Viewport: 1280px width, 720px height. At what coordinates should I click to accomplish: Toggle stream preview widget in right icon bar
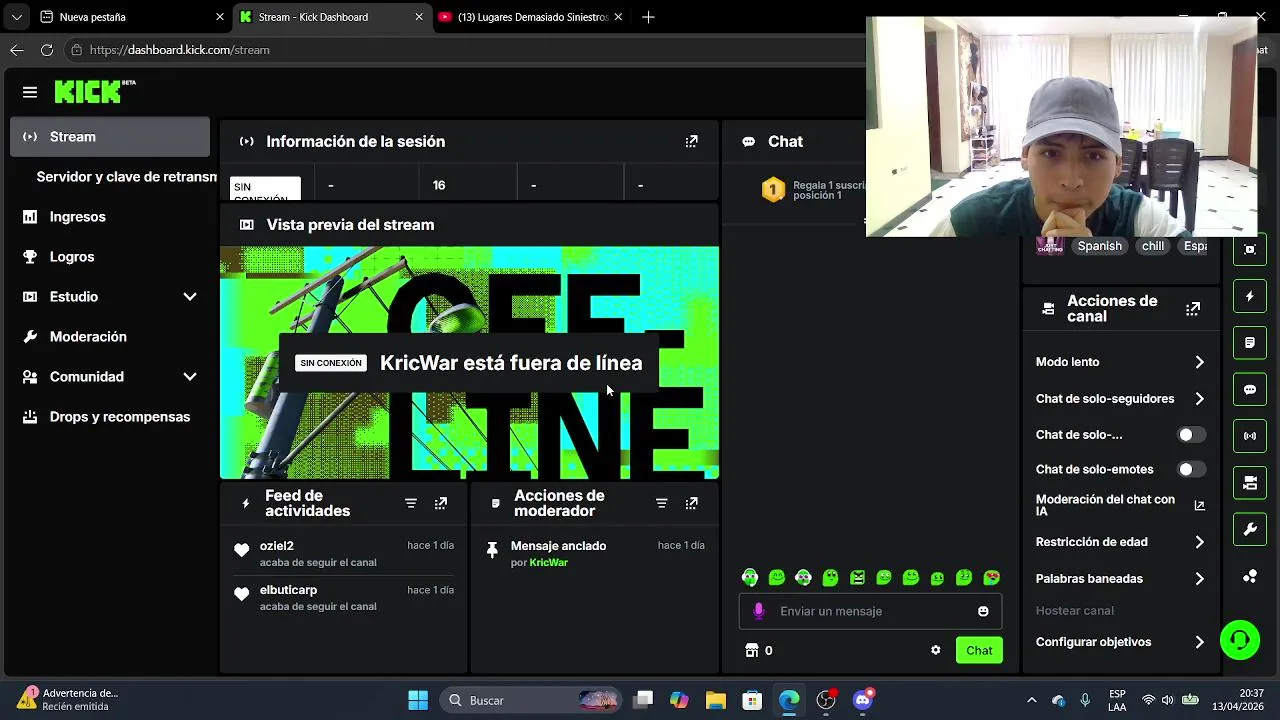[x=1250, y=250]
